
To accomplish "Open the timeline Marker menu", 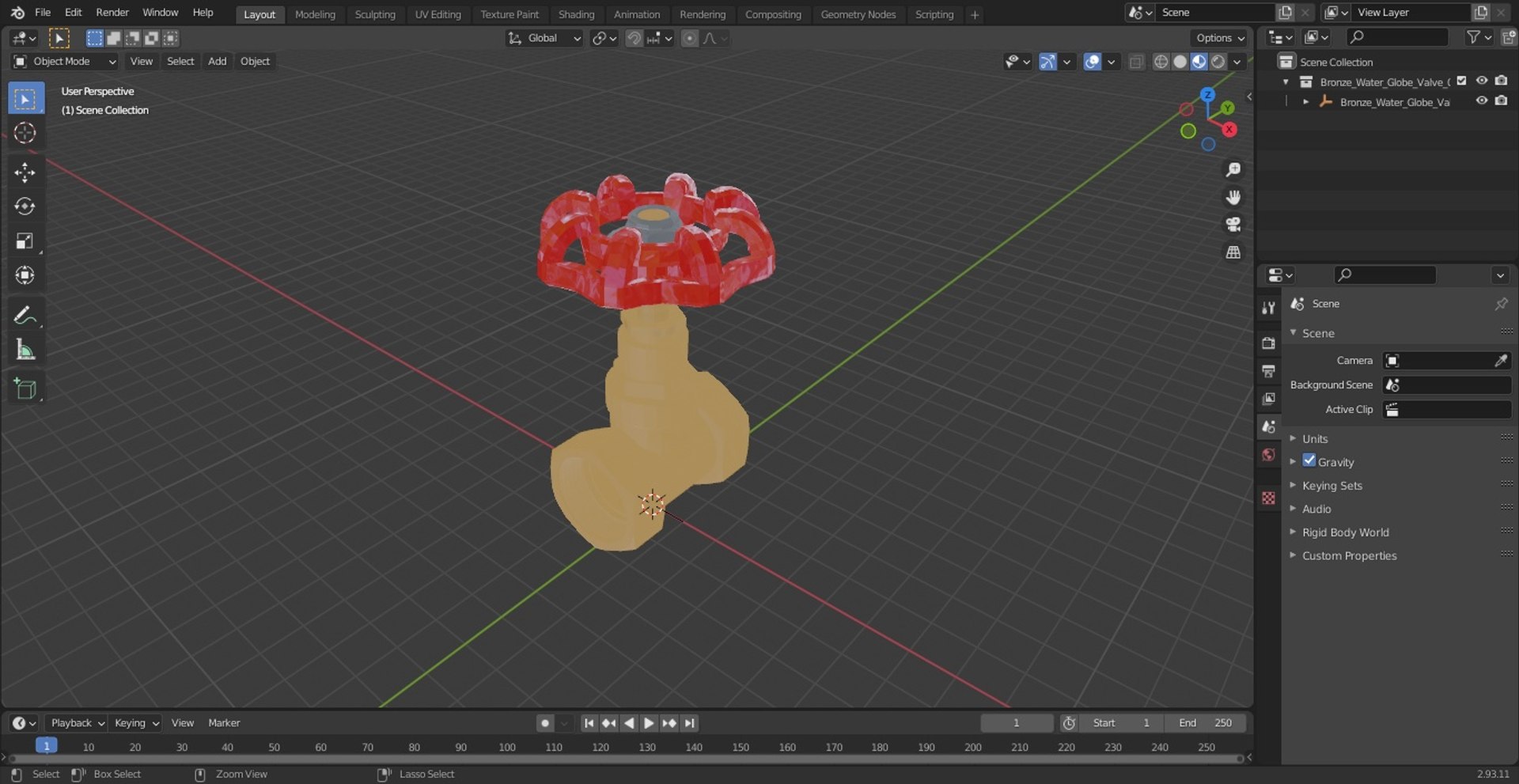I will point(224,723).
